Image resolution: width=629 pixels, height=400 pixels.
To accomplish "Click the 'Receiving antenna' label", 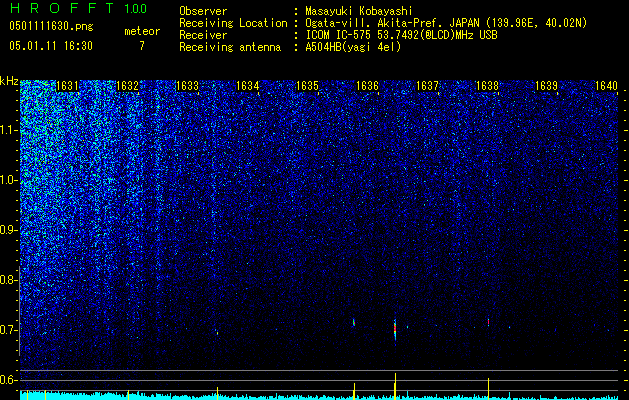I will point(230,47).
